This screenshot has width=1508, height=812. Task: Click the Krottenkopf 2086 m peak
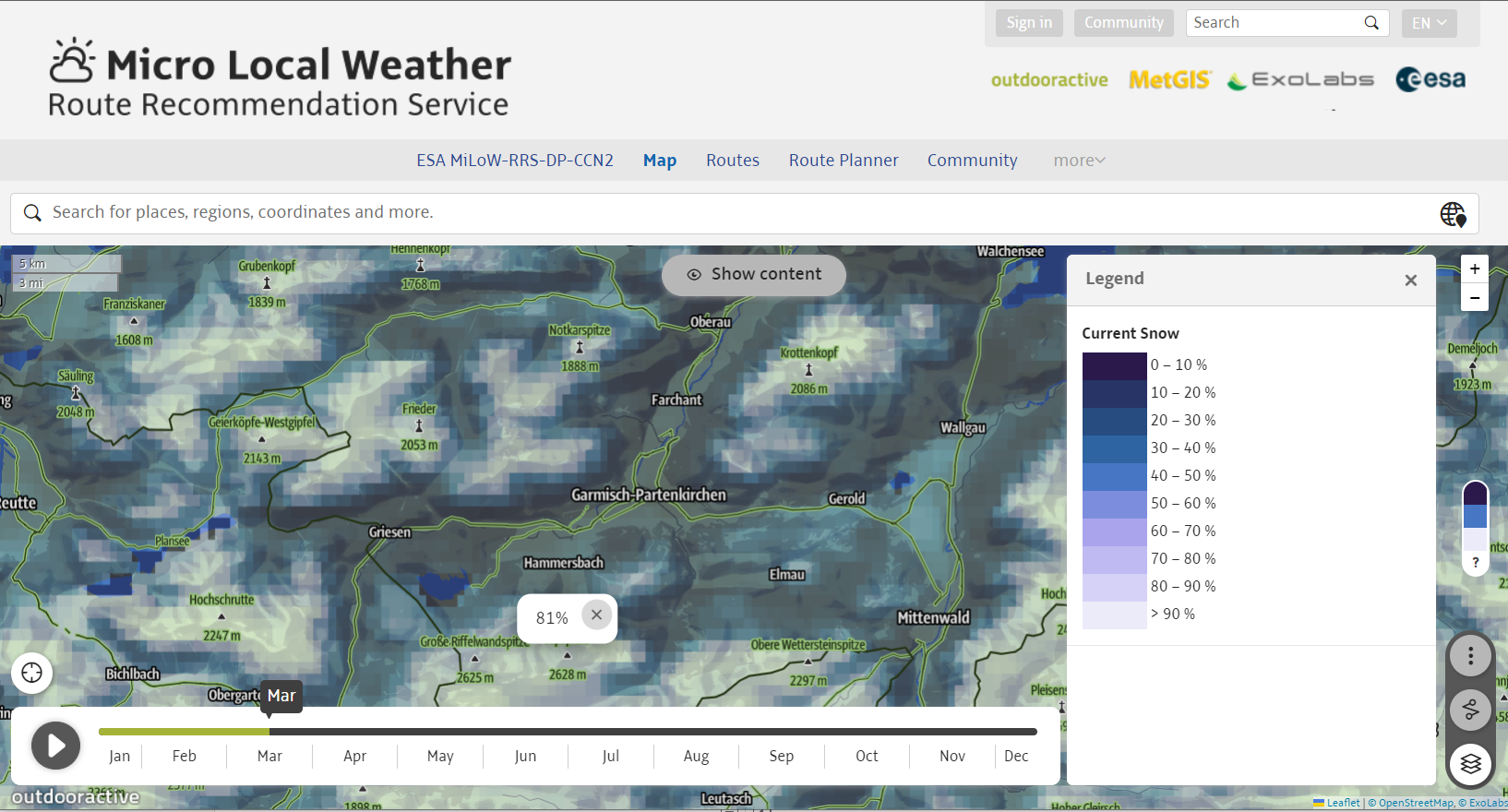808,370
